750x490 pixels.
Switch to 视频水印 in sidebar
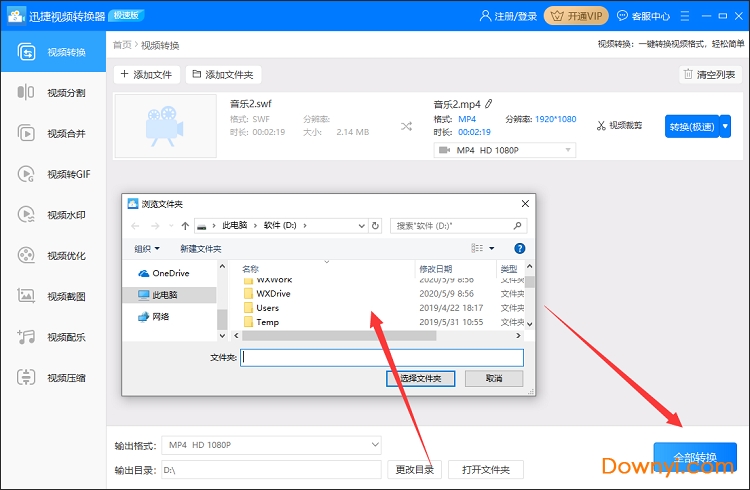53,214
